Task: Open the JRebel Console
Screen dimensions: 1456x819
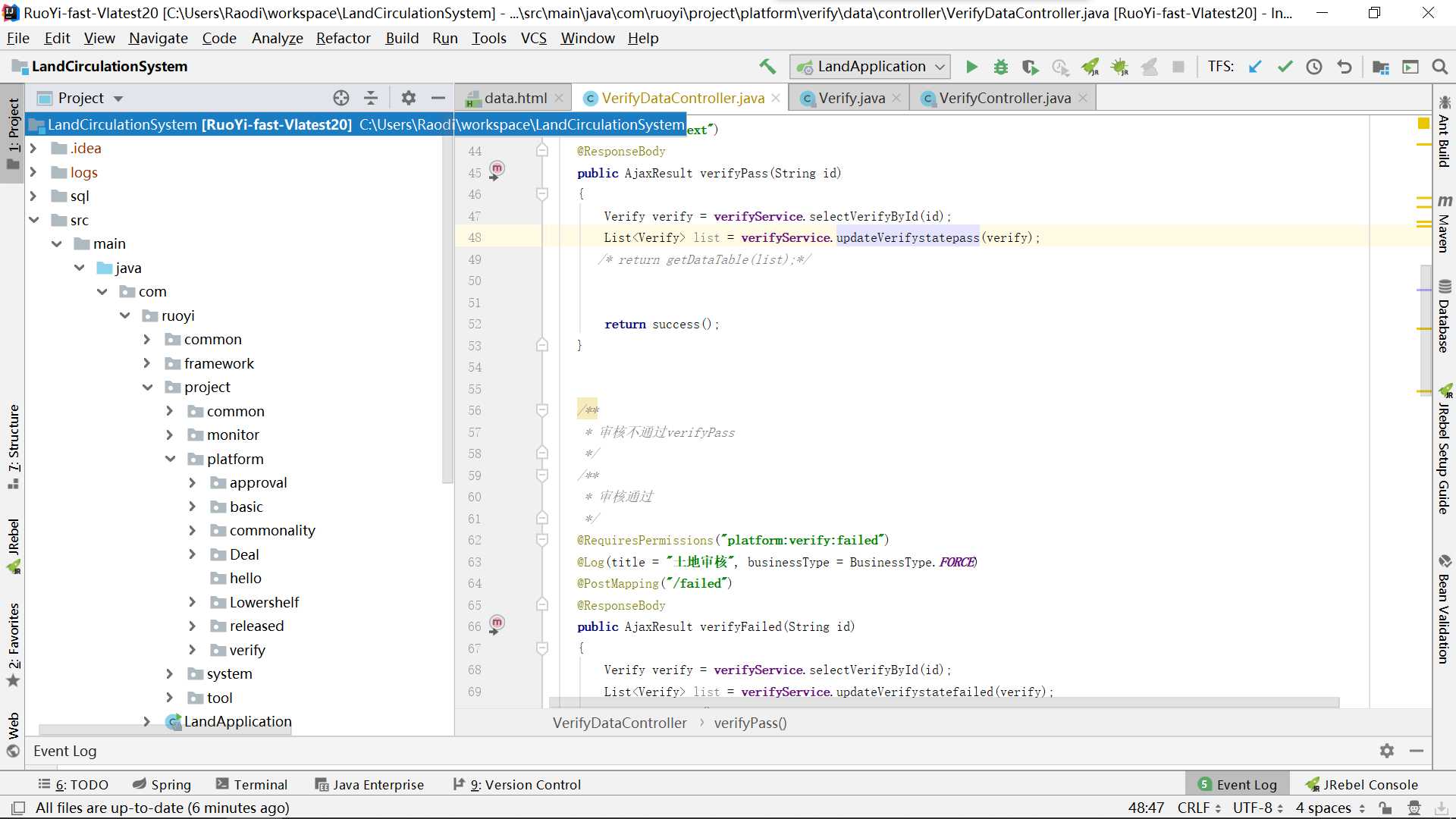Action: click(1362, 784)
